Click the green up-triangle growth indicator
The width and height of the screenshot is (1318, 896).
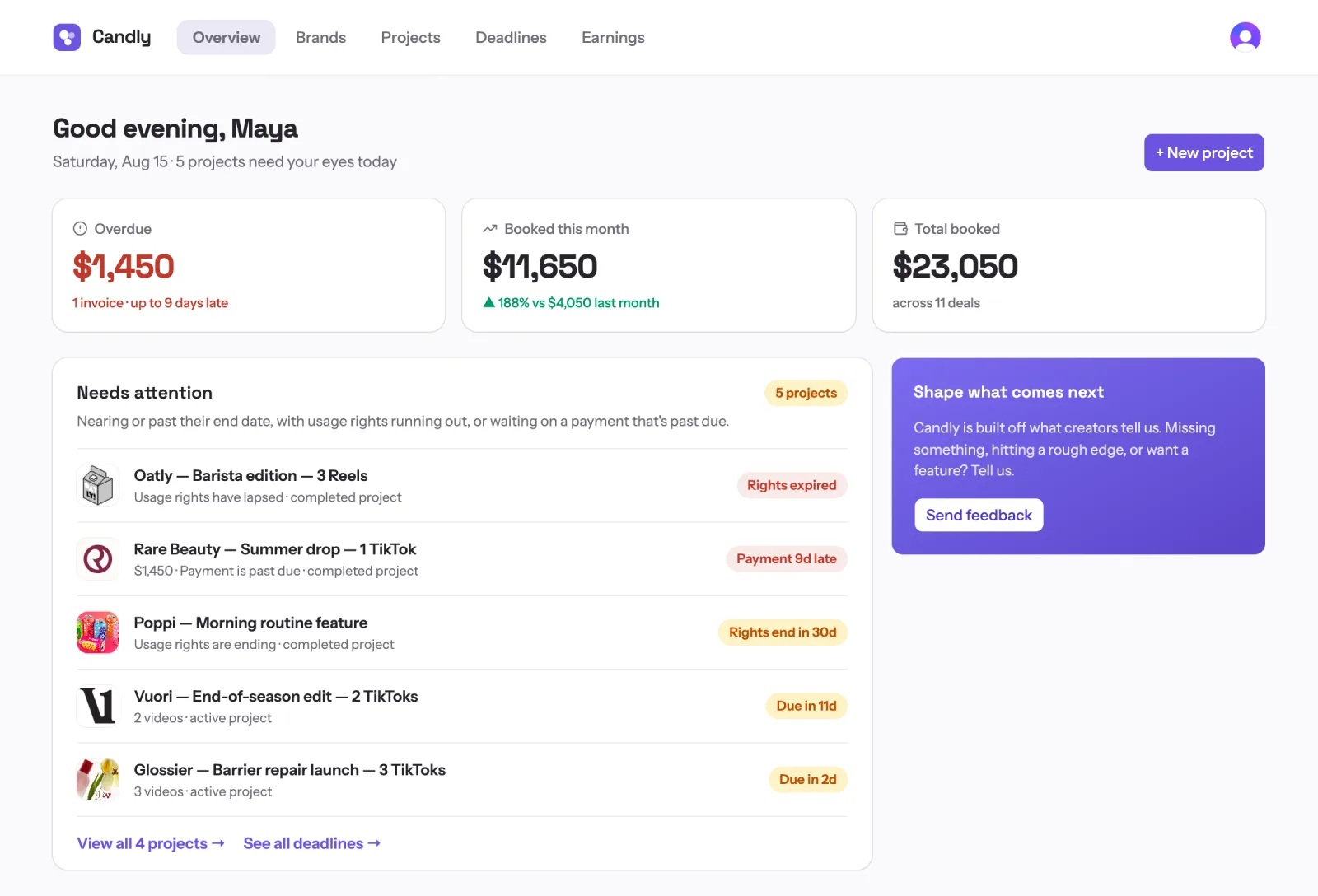coord(489,302)
